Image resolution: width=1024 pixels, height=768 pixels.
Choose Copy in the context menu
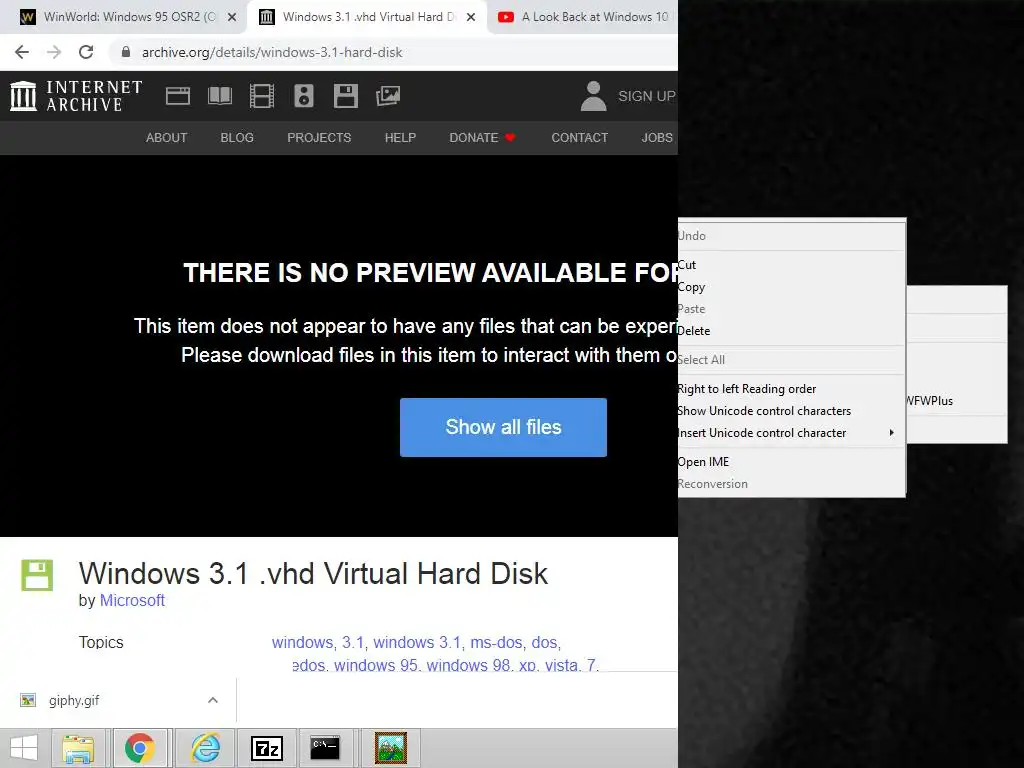pyautogui.click(x=792, y=287)
